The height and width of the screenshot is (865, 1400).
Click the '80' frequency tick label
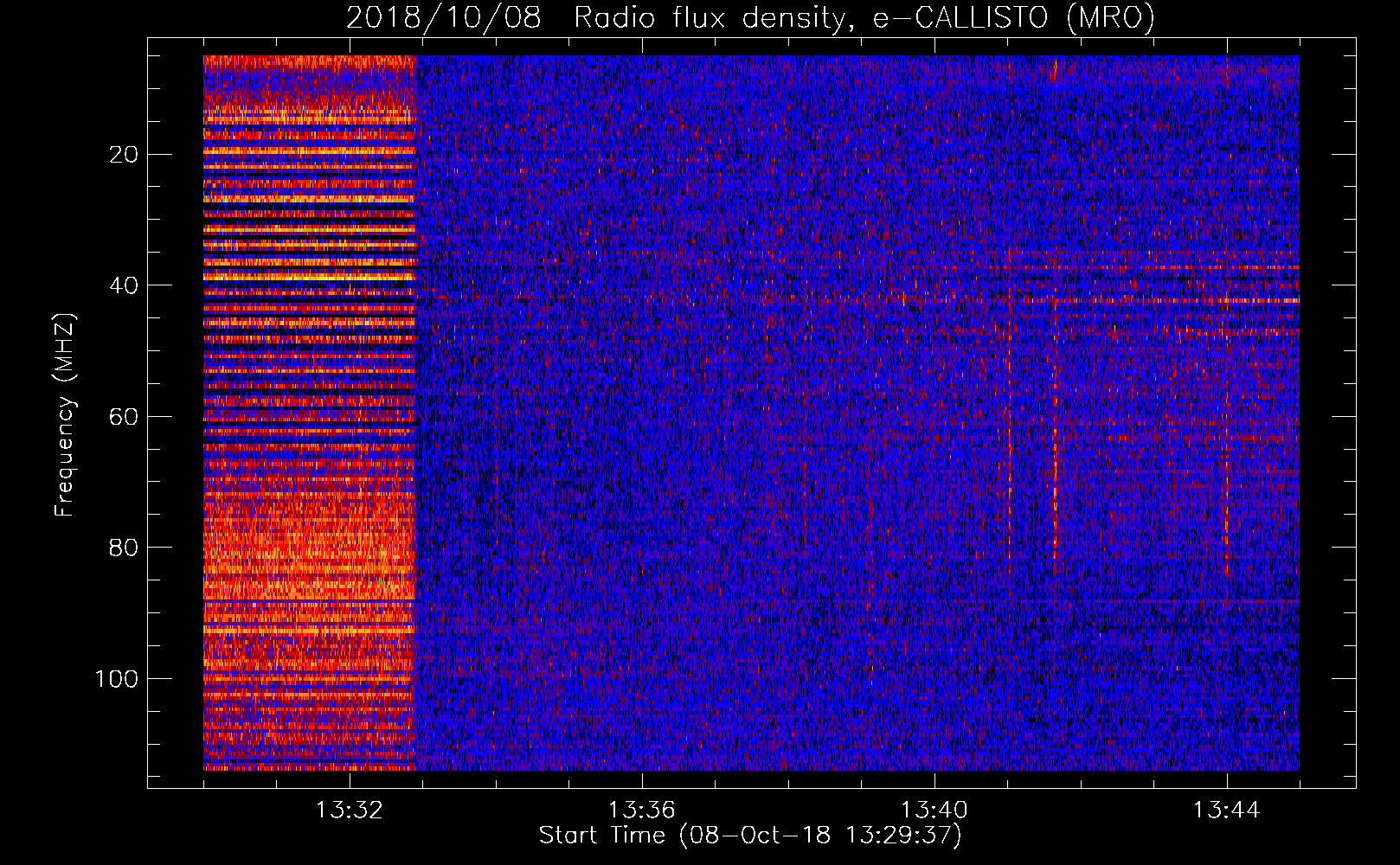pos(125,548)
